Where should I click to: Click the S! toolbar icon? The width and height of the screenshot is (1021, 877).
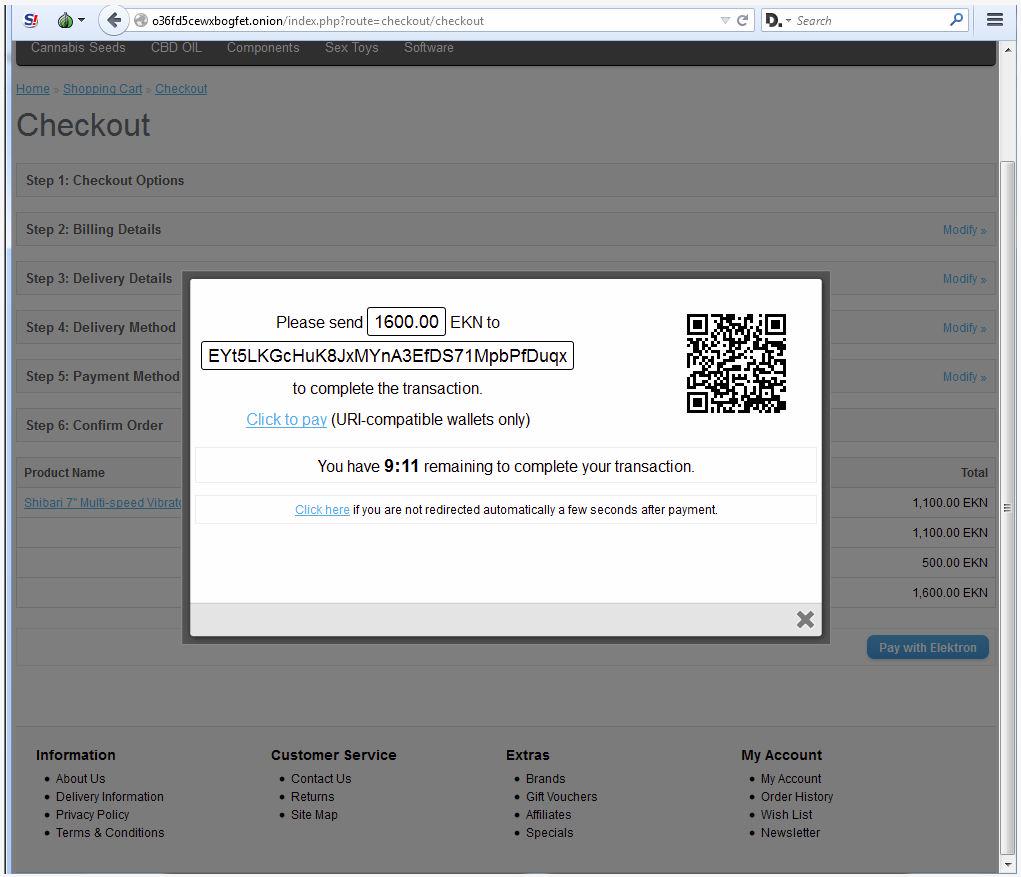(31, 20)
